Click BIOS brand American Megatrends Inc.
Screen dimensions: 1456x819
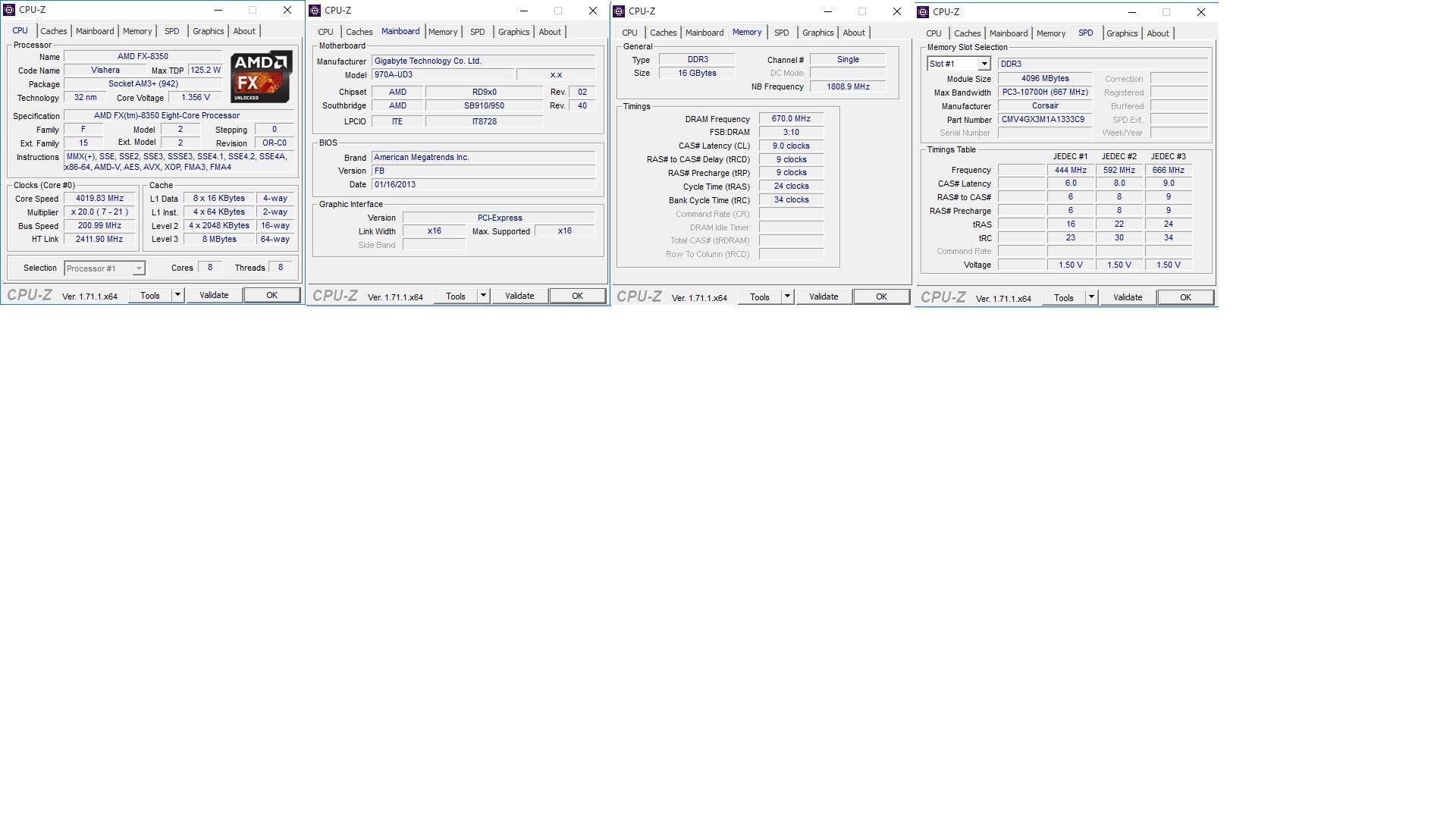(x=483, y=157)
